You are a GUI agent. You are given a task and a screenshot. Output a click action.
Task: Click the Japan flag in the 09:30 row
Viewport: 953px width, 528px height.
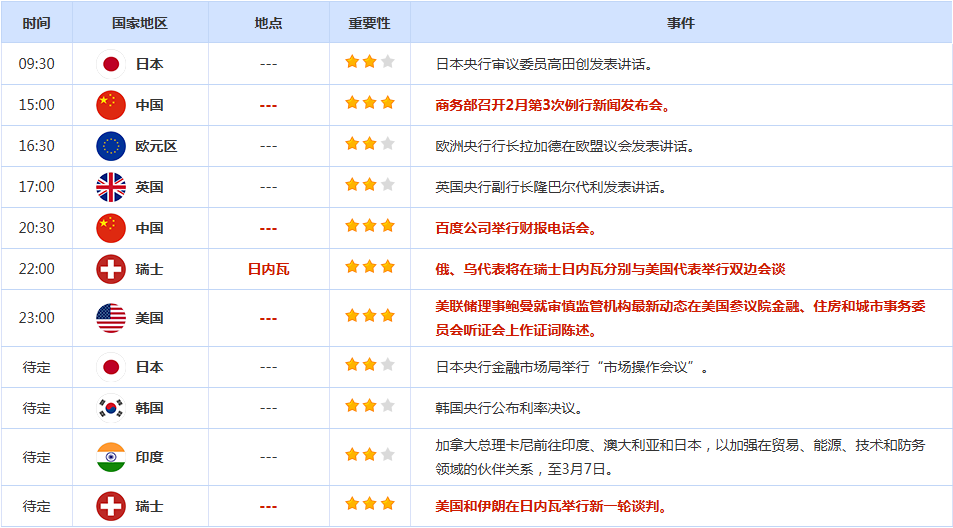point(111,64)
